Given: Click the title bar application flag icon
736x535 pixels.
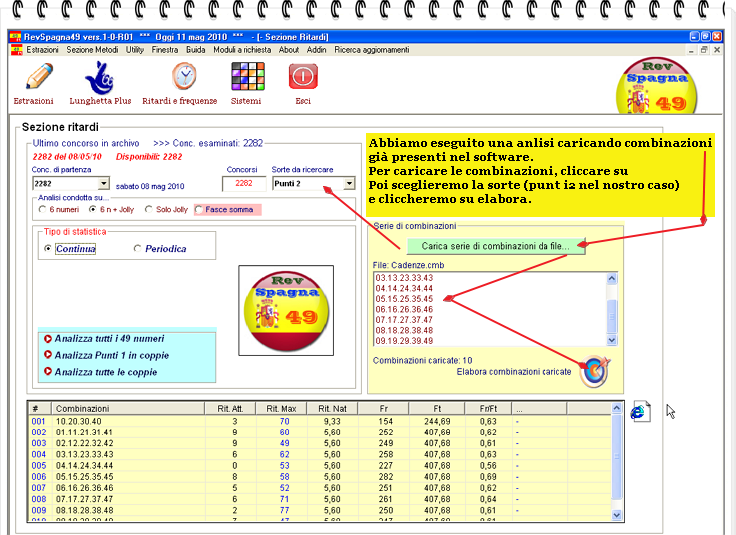Looking at the screenshot, I should (16, 37).
